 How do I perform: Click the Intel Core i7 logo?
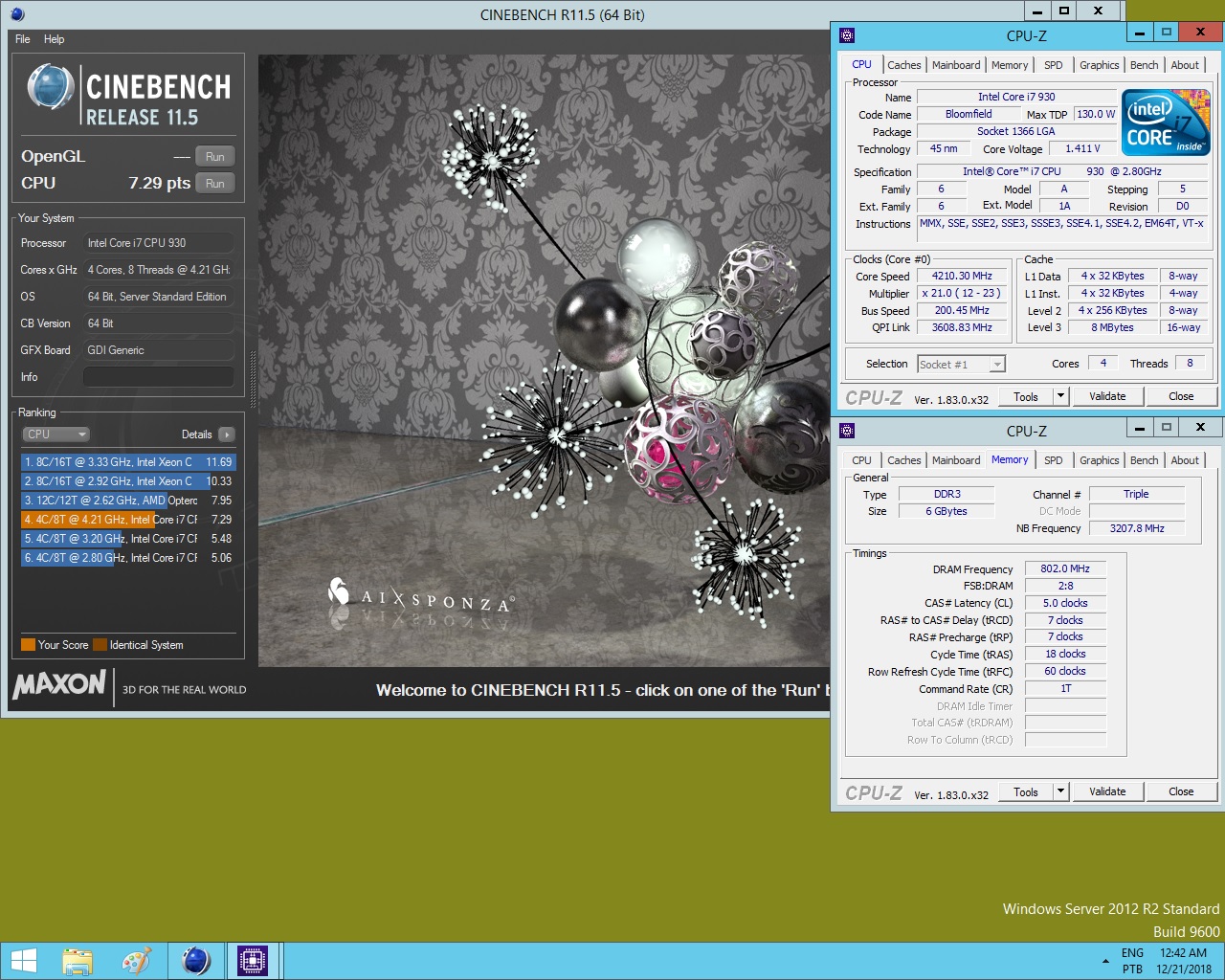[x=1166, y=122]
